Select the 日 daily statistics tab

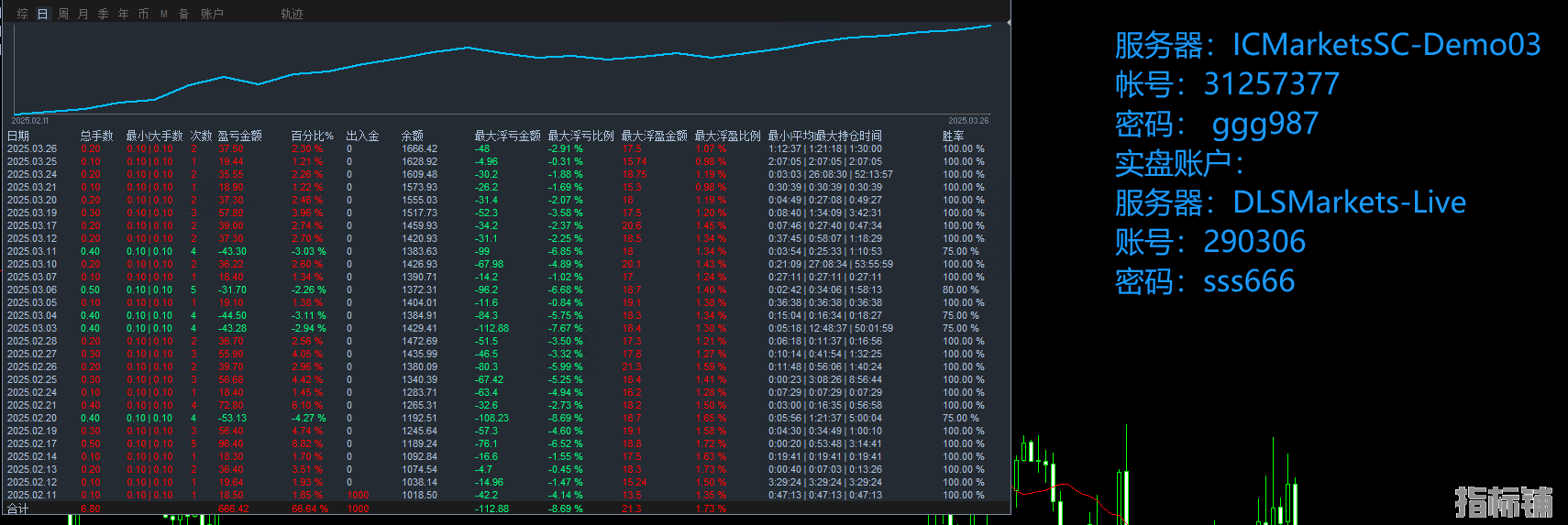pos(43,14)
